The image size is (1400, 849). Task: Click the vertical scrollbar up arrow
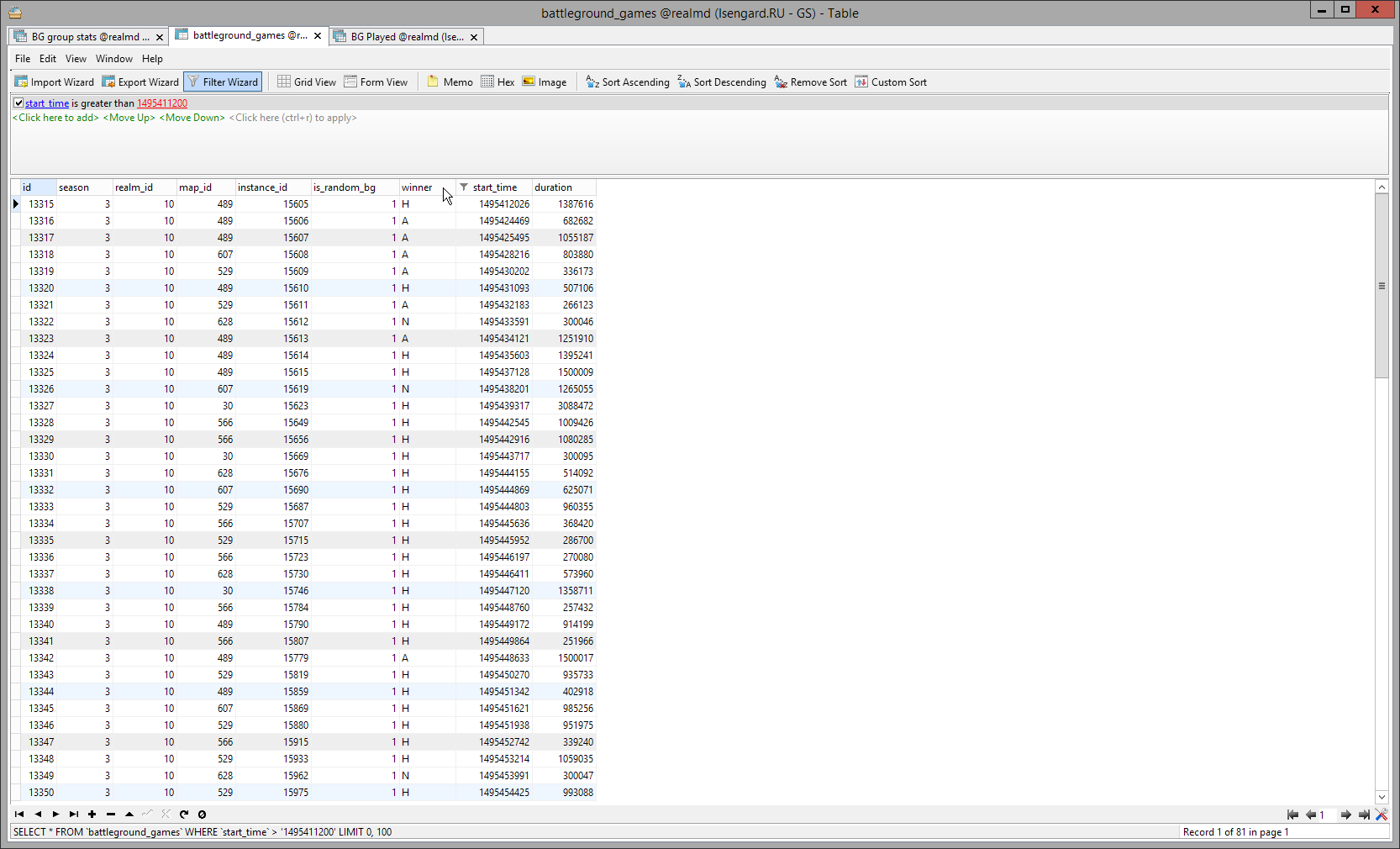tap(1382, 187)
